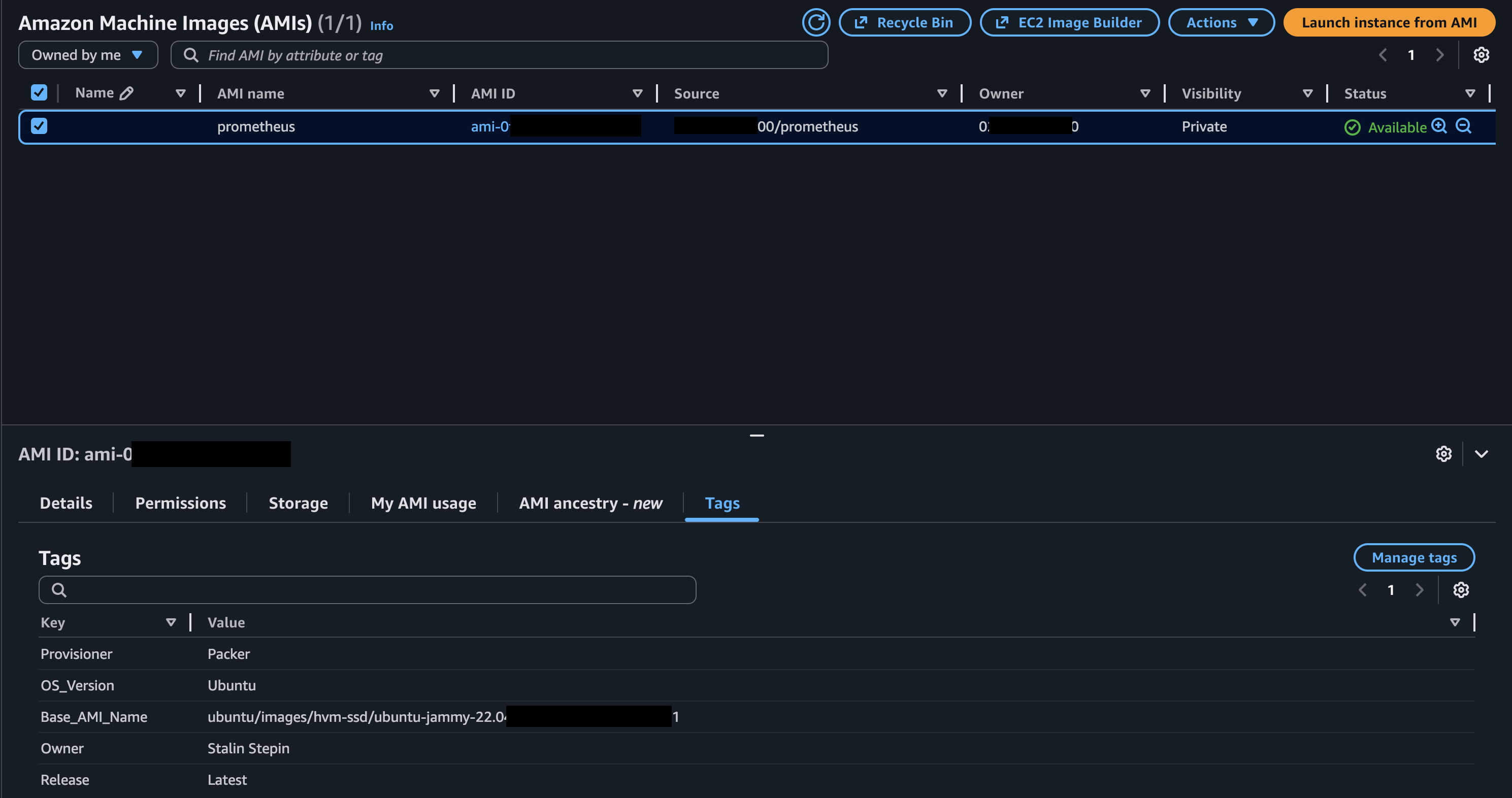This screenshot has width=1512, height=798.
Task: Open table preferences gear icon at top
Action: [x=1481, y=55]
